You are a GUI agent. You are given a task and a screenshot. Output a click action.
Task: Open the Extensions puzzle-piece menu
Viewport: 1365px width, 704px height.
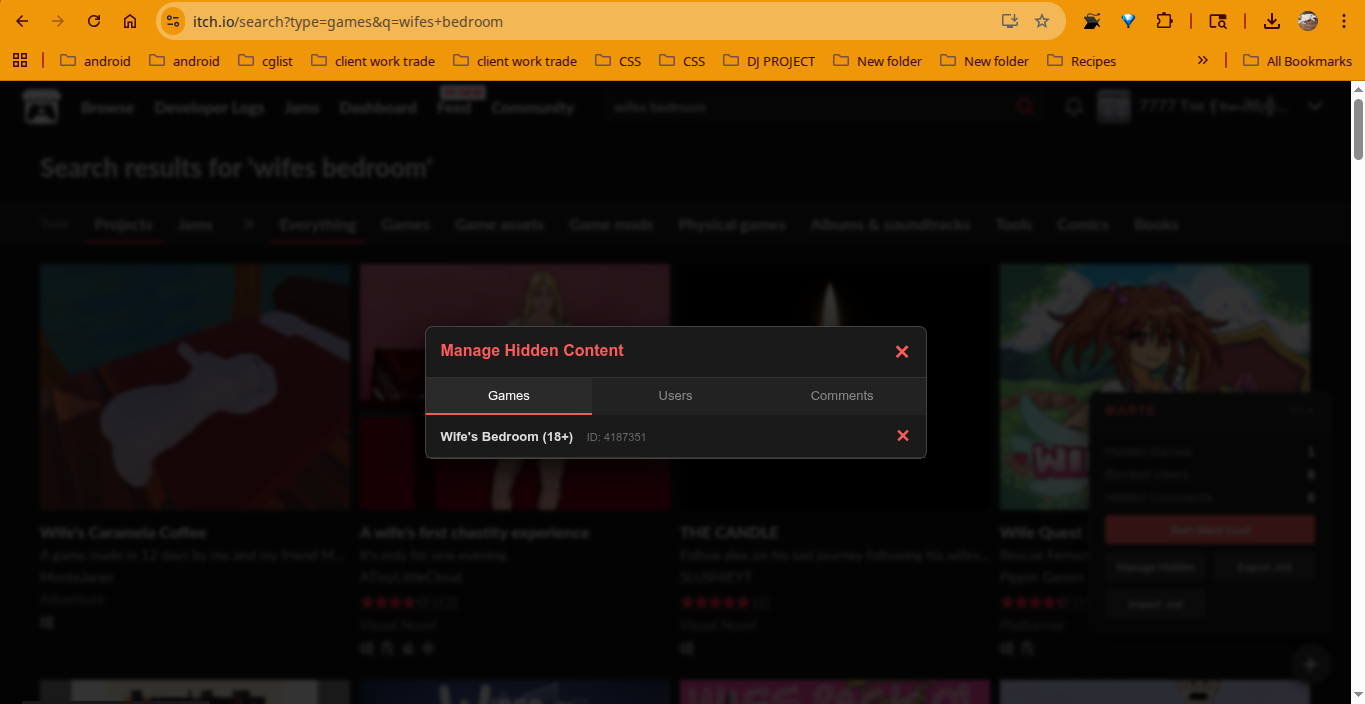click(1164, 21)
